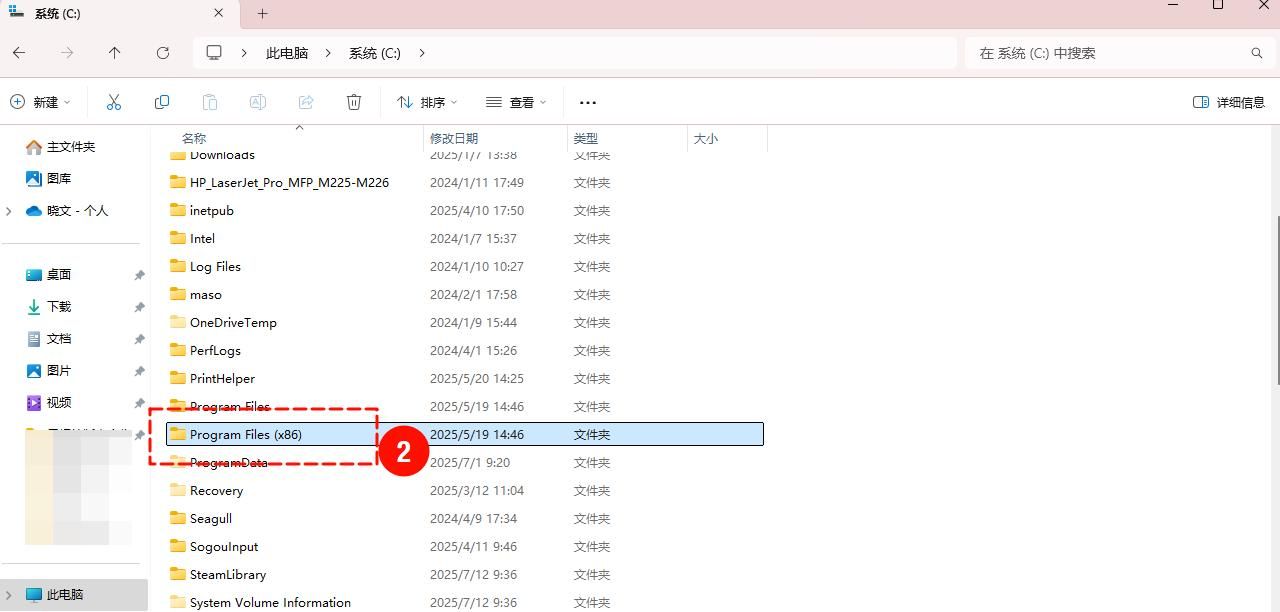1280x612 pixels.
Task: Open the 排序 sort options dropdown
Action: [428, 101]
